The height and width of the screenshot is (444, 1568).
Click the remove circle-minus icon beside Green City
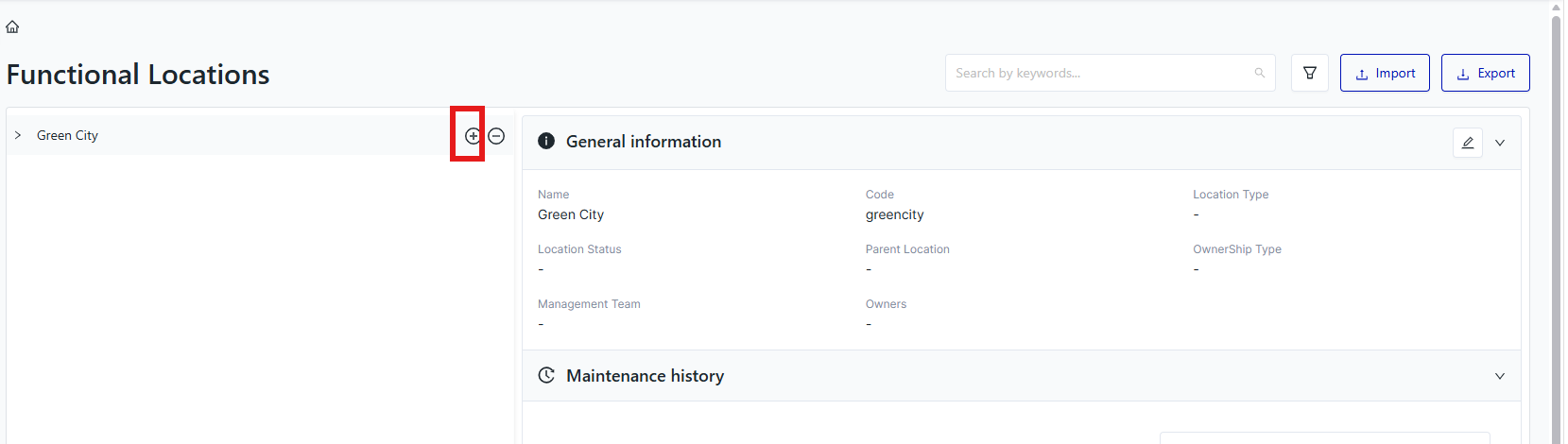coord(496,136)
